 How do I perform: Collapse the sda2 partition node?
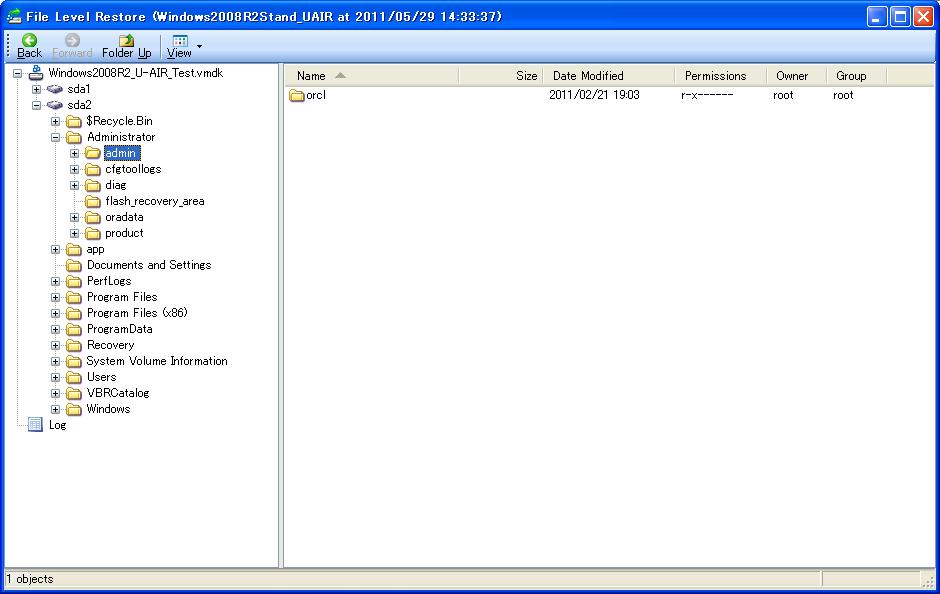pos(36,105)
